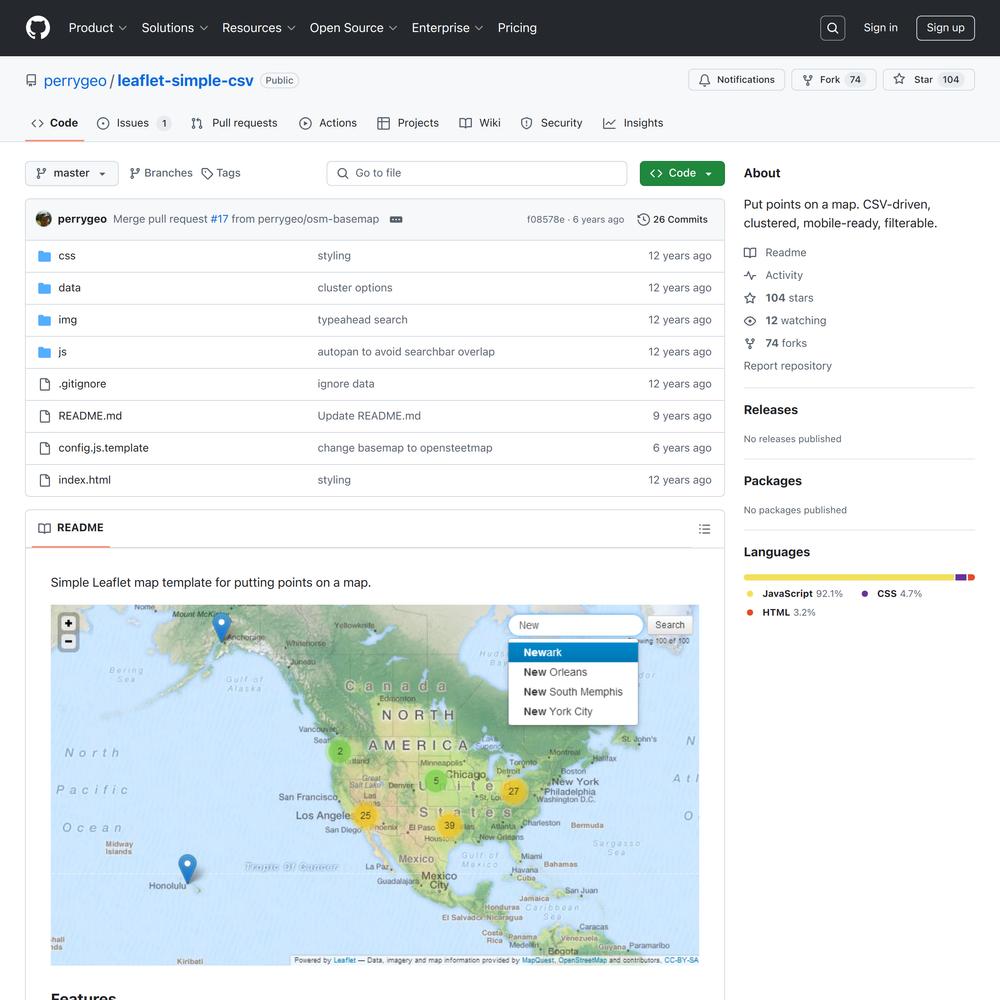Open pull request #17 link
This screenshot has width=1000, height=1000.
click(219, 219)
